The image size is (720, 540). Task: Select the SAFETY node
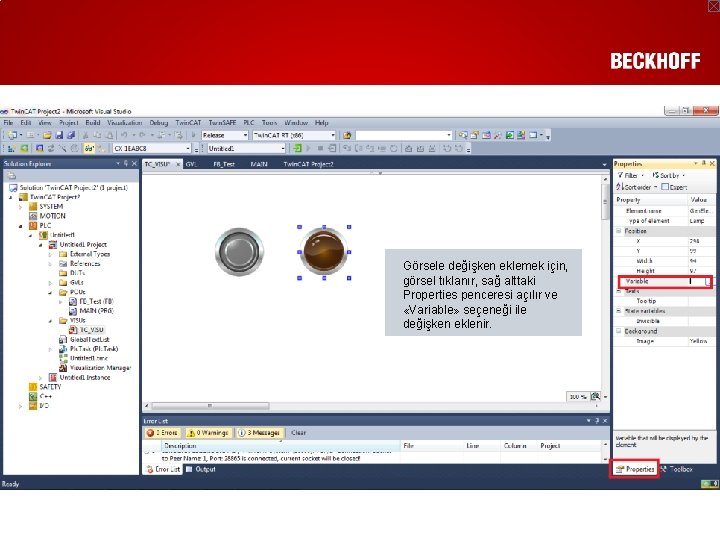(50, 387)
